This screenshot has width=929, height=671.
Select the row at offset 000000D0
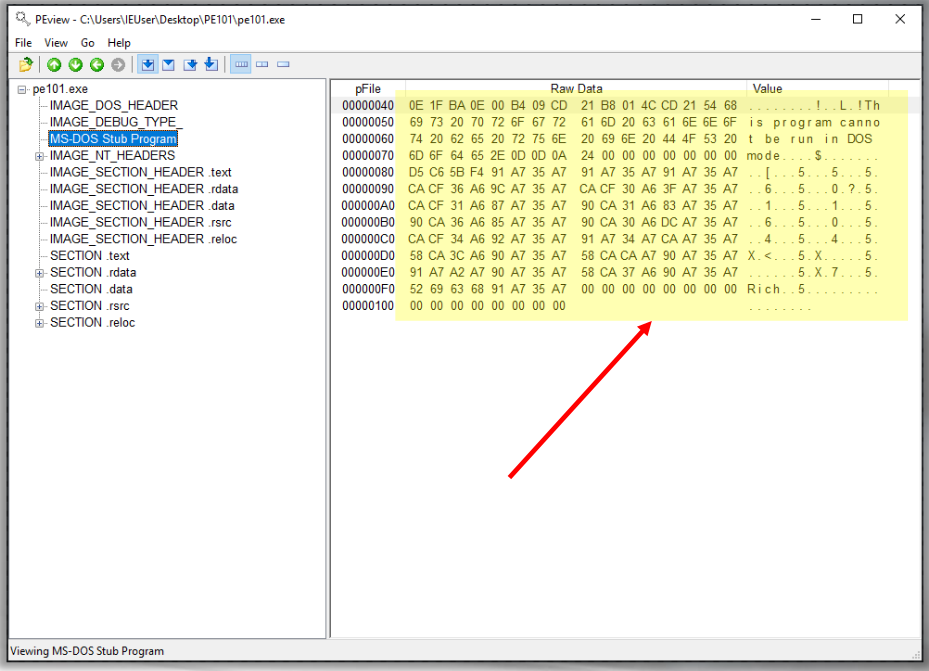pos(625,256)
